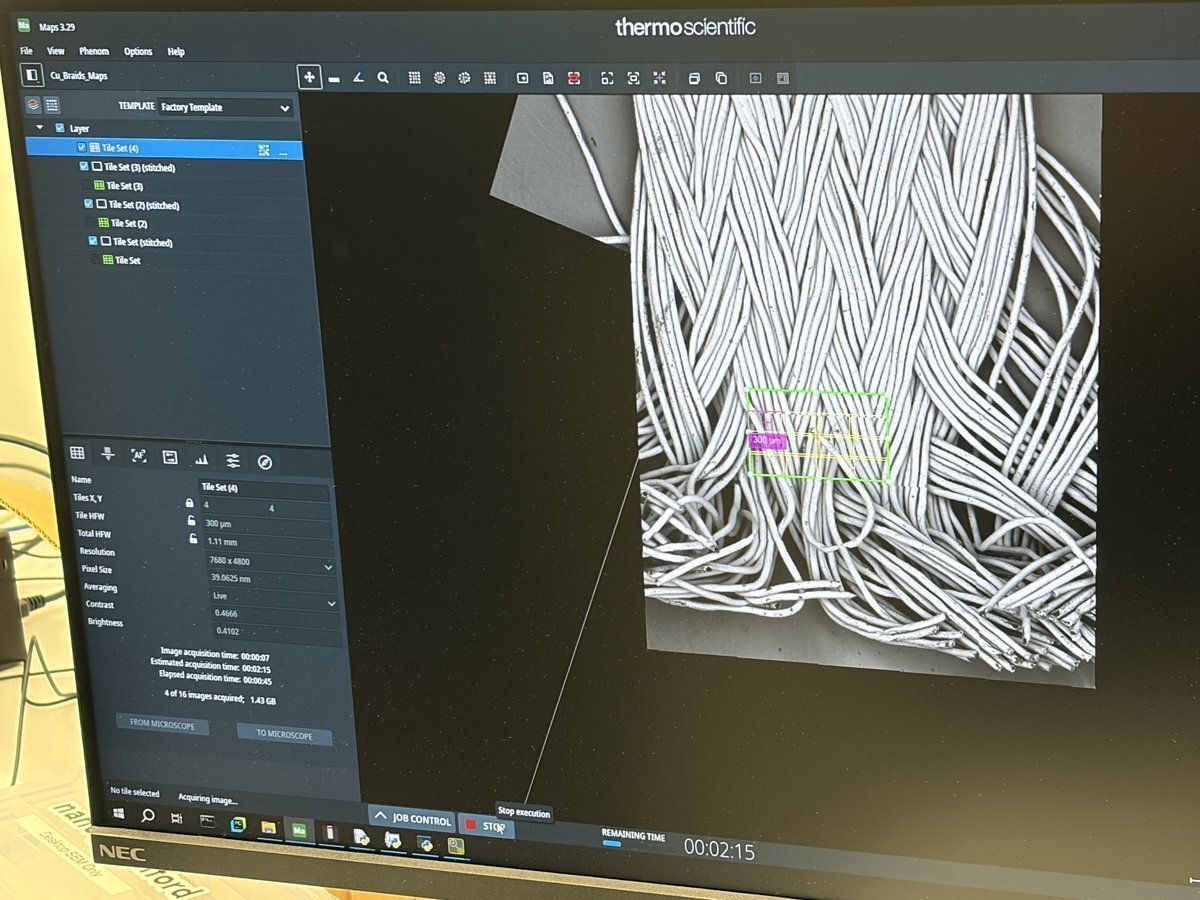Click the magenta 300 µm tile label
This screenshot has width=1200, height=900.
point(768,440)
